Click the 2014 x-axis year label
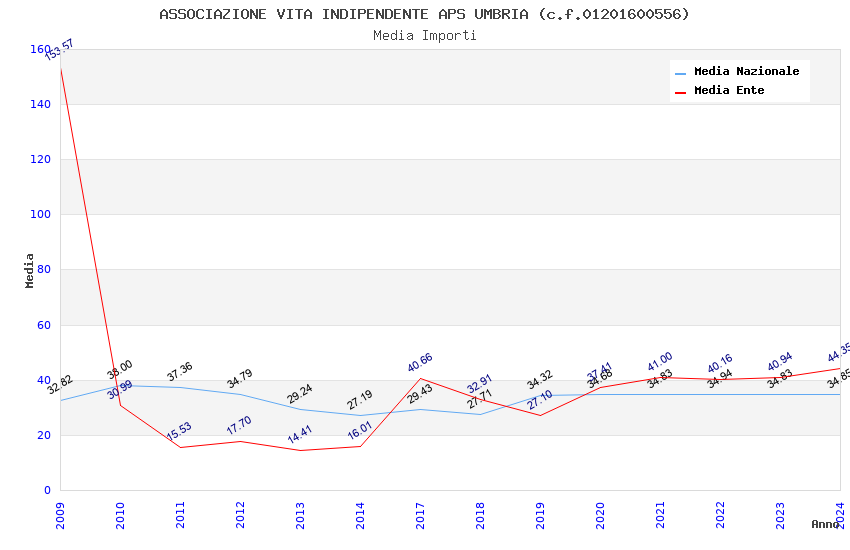Image resolution: width=850 pixels, height=550 pixels. click(360, 515)
